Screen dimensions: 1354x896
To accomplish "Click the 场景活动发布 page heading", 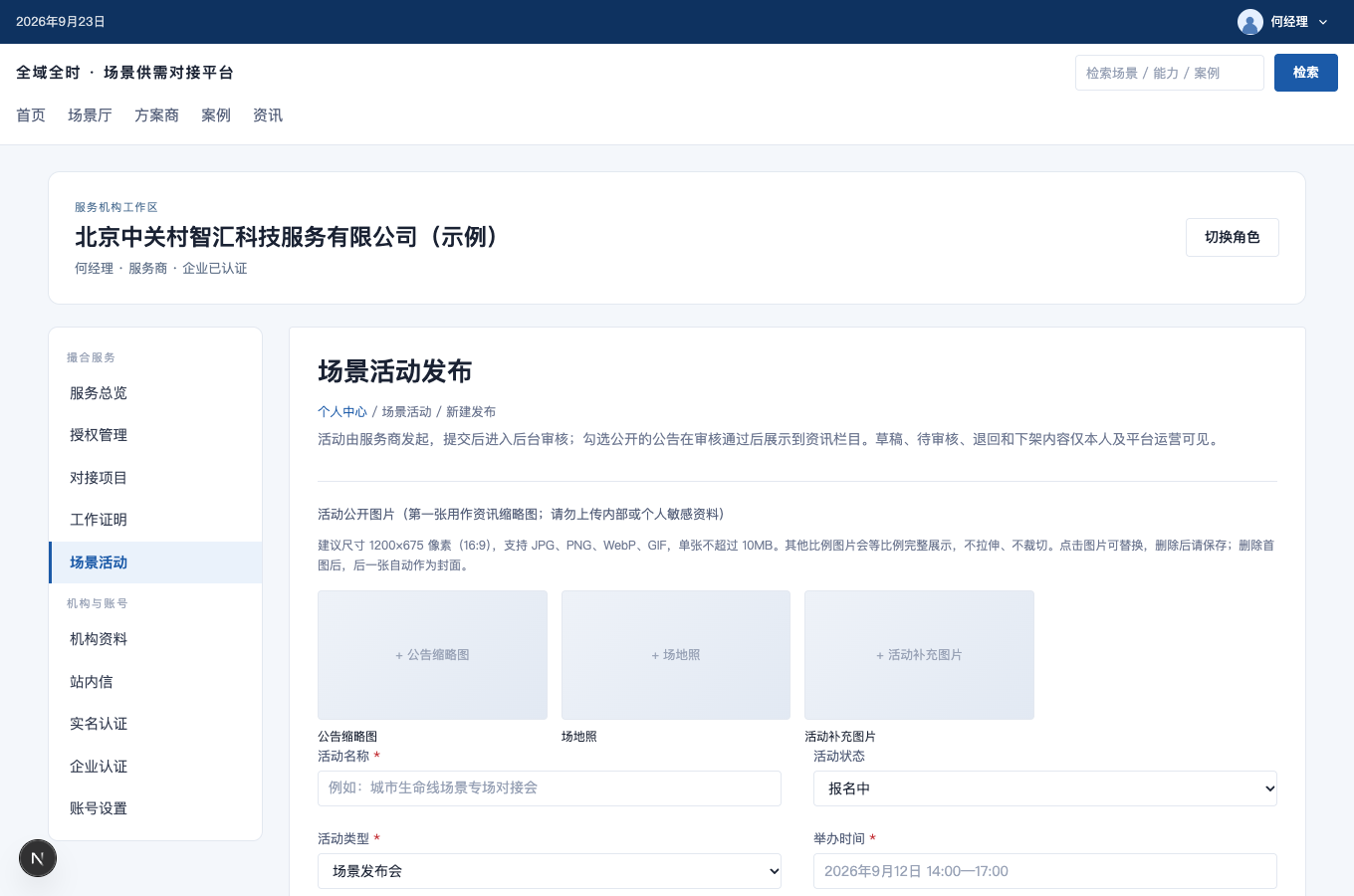I will pyautogui.click(x=395, y=371).
